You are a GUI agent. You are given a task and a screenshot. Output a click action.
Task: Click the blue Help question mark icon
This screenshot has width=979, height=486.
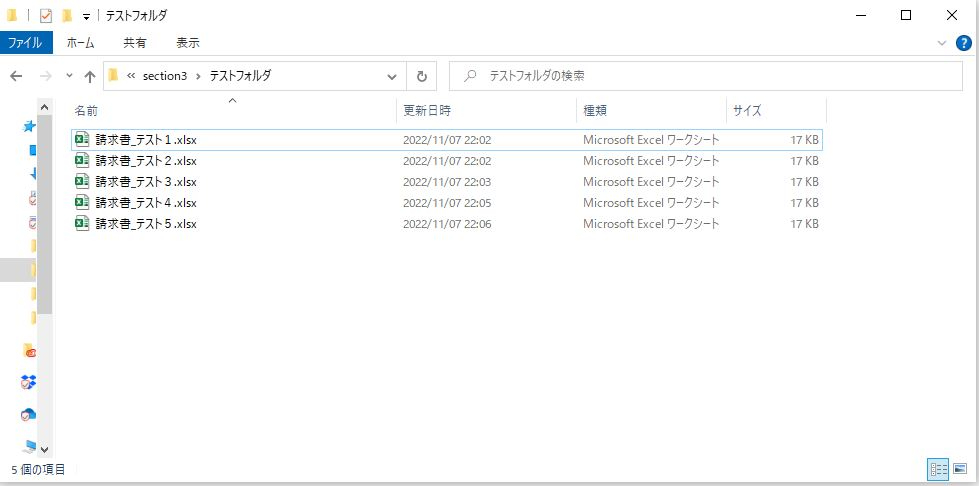click(x=963, y=43)
